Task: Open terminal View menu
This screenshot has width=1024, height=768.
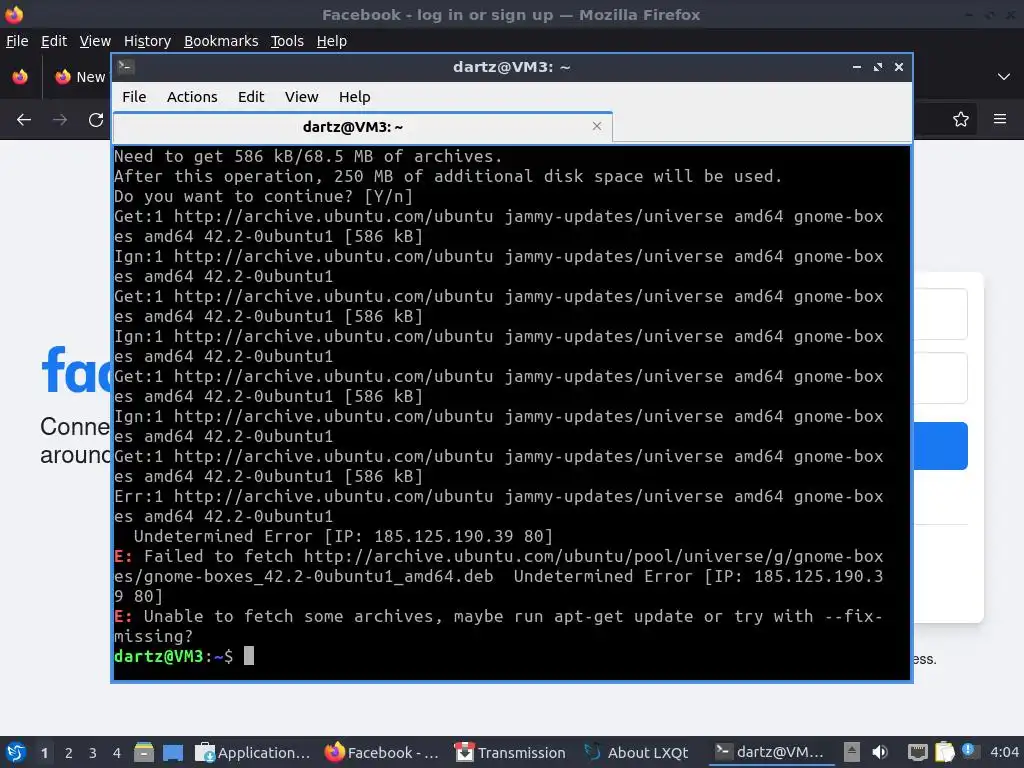Action: click(301, 97)
